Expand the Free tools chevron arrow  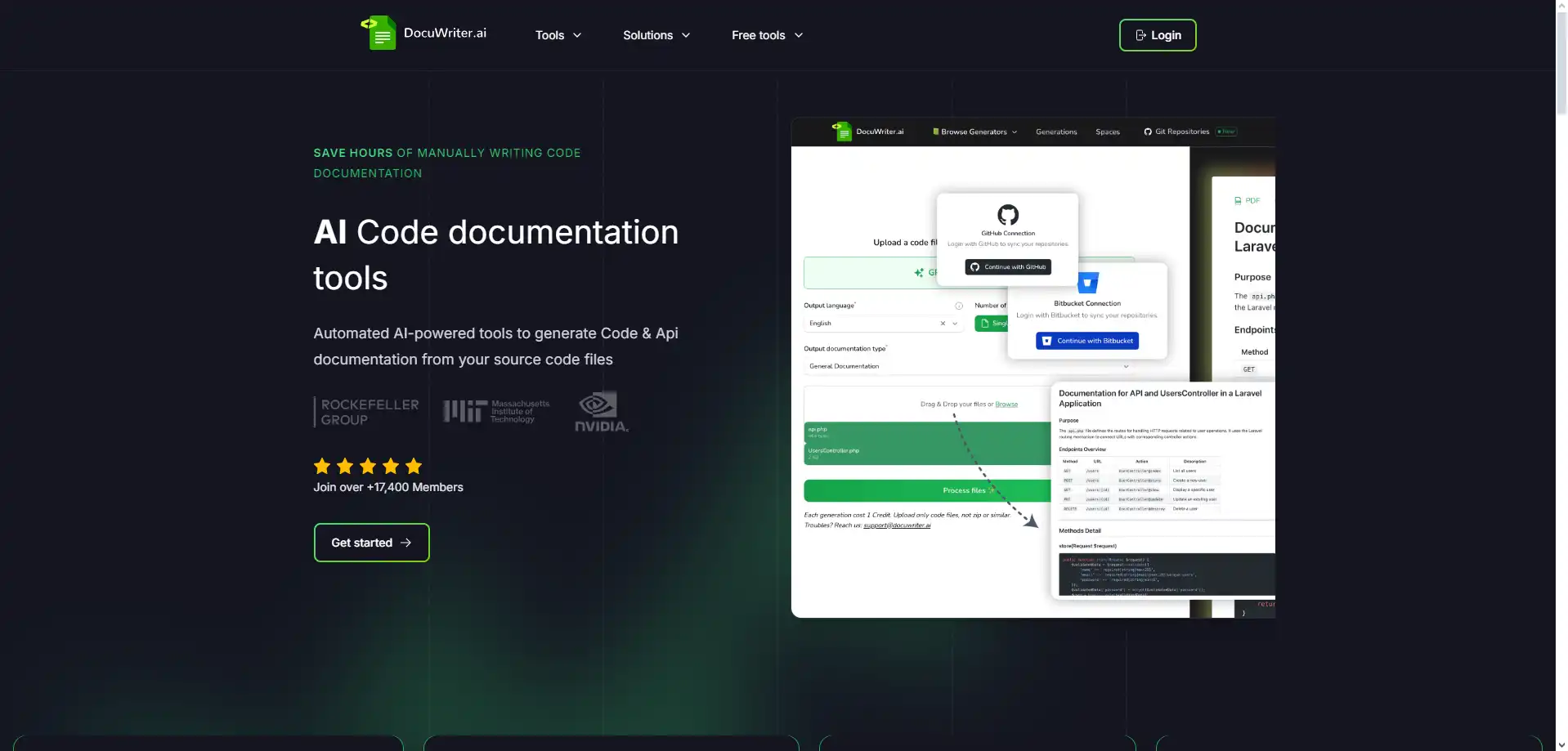tap(799, 35)
